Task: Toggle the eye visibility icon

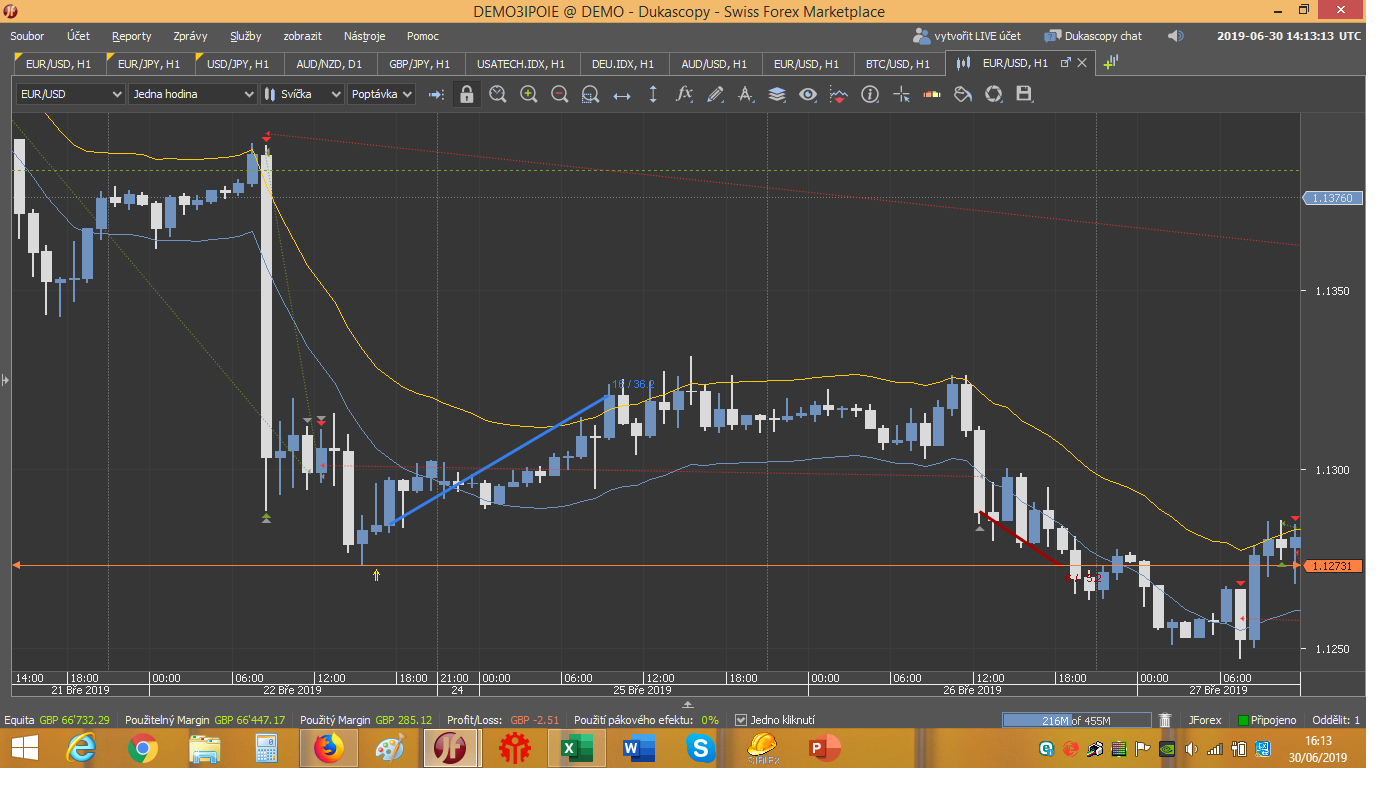Action: [808, 94]
